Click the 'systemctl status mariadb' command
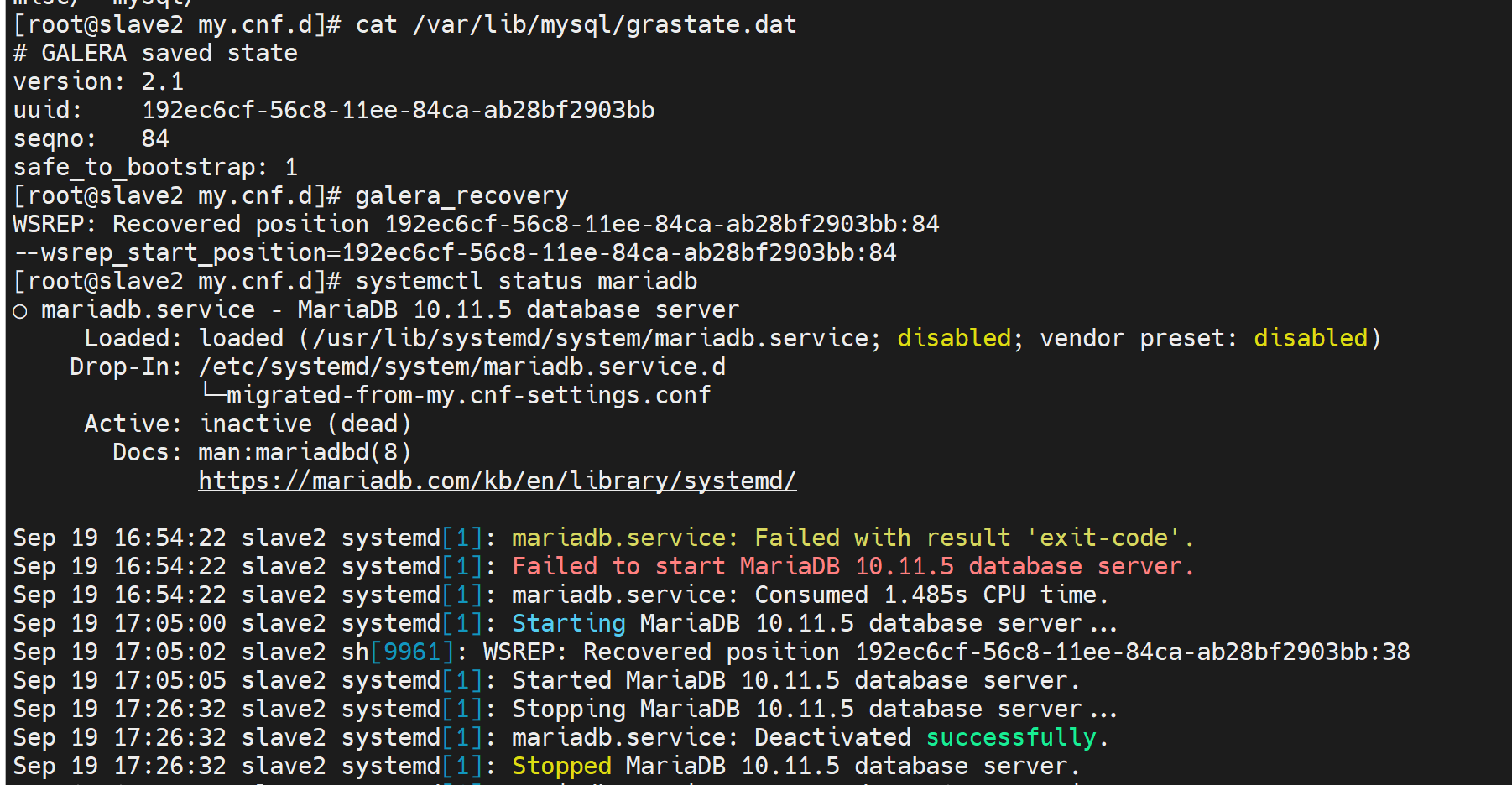This screenshot has height=785, width=1512. (526, 281)
